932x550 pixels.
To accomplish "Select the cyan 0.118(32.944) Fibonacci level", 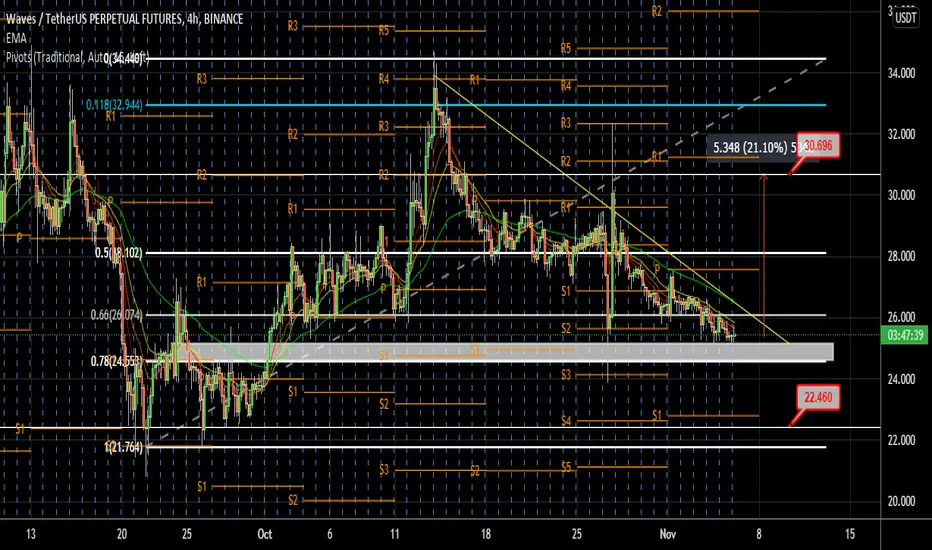I will [x=114, y=105].
